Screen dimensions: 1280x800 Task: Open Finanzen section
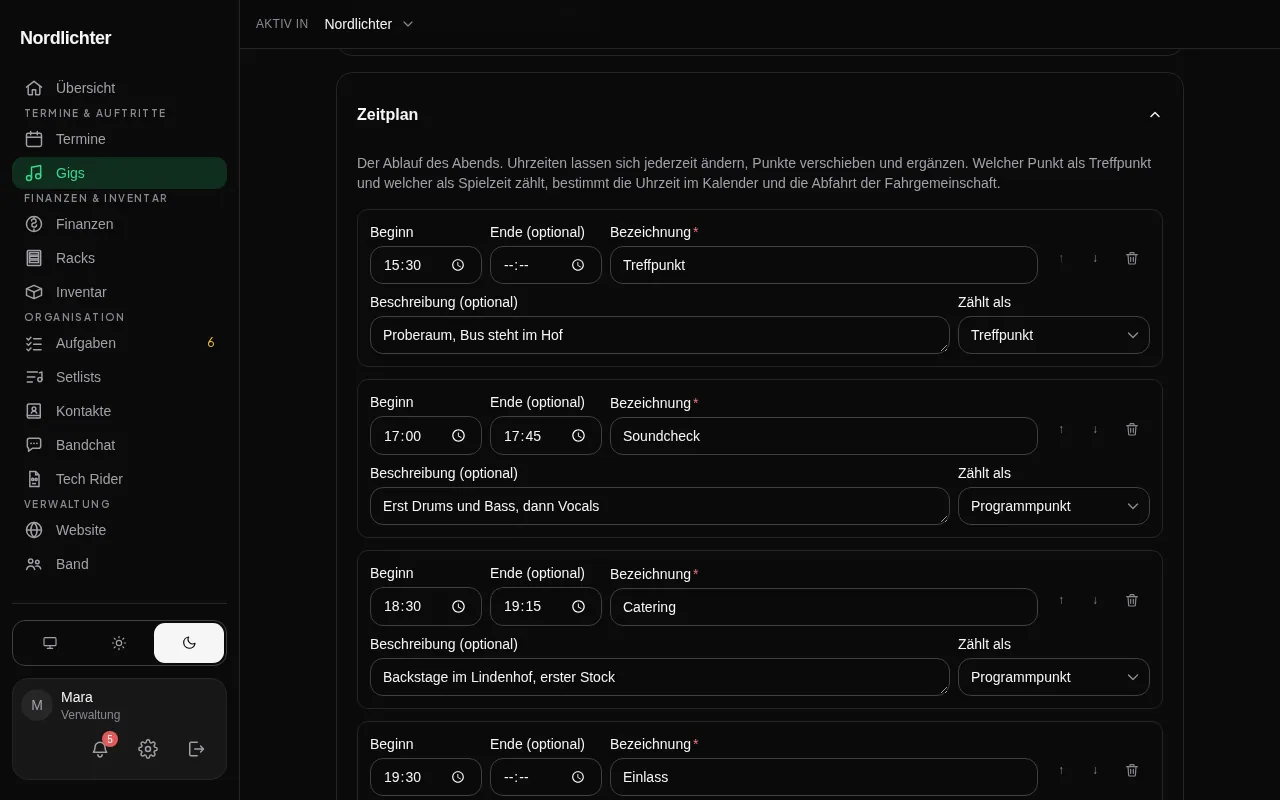(119, 224)
